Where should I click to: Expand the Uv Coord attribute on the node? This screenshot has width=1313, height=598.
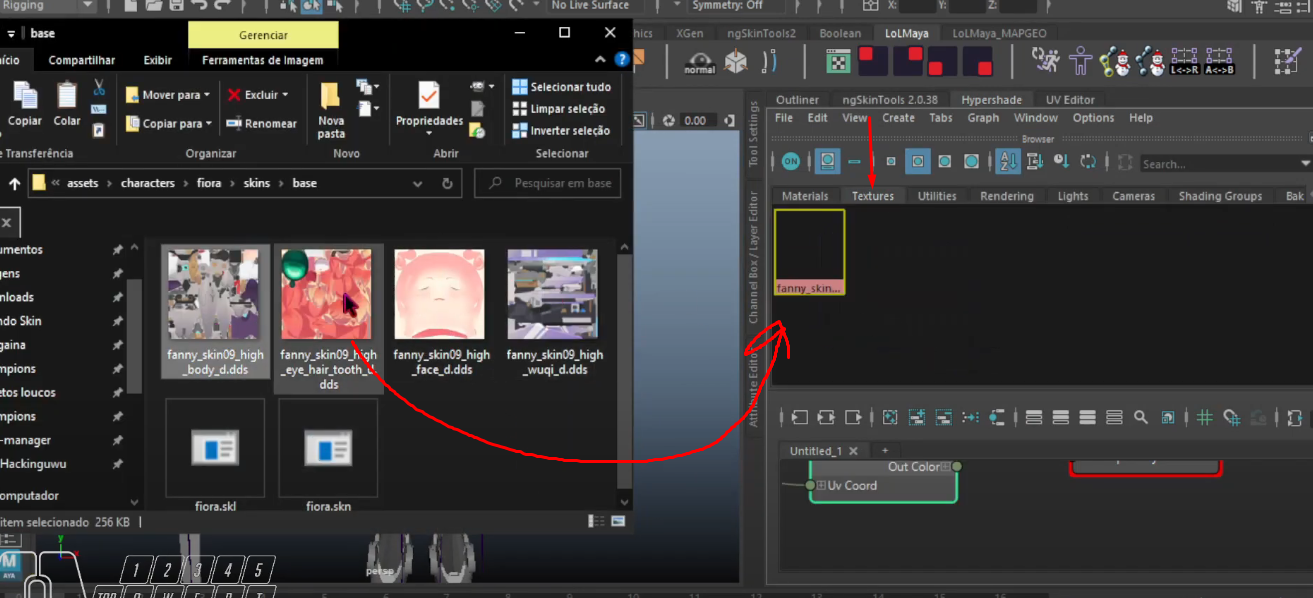click(822, 486)
